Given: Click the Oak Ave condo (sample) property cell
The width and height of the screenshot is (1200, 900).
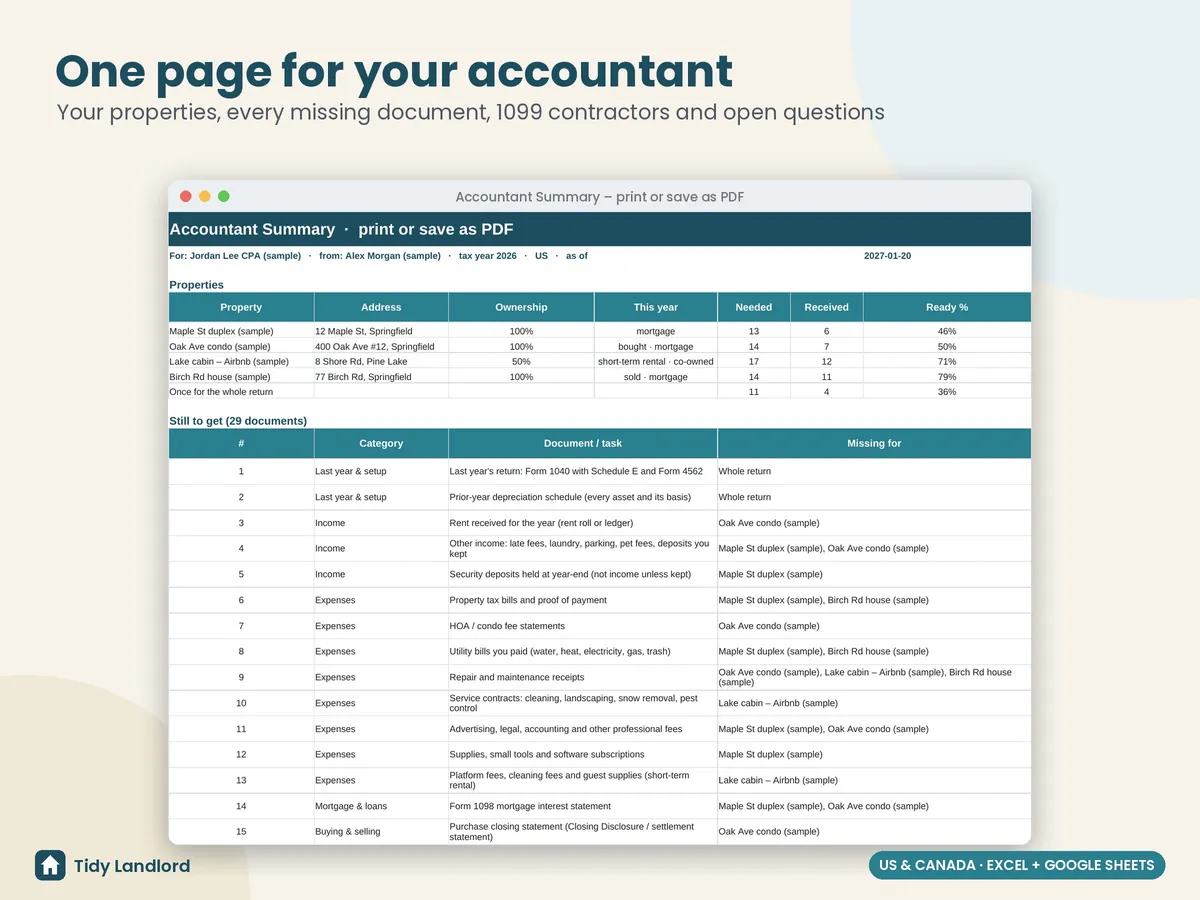Looking at the screenshot, I should 241,346.
